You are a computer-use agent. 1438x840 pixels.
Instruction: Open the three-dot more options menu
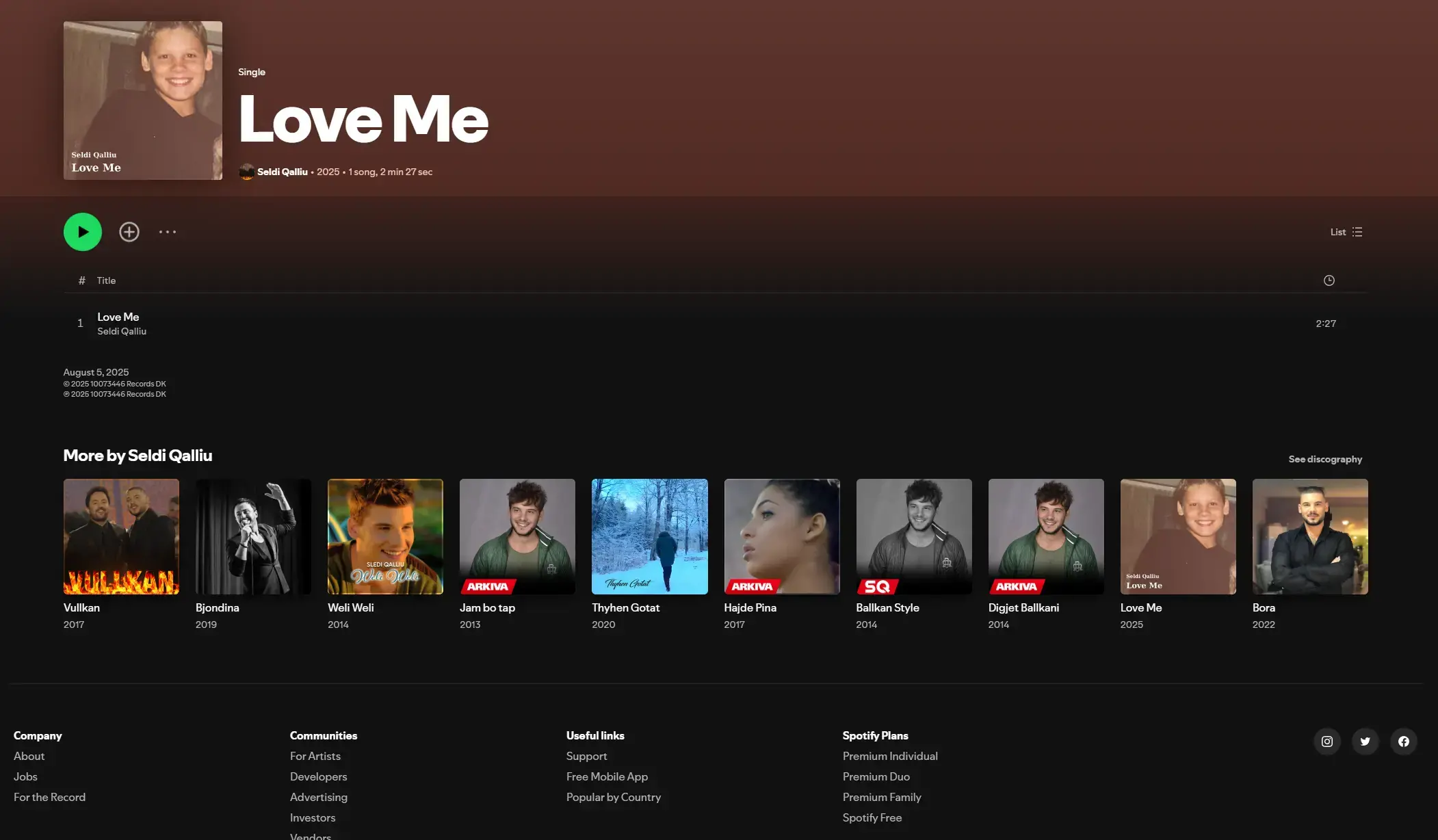click(x=168, y=232)
